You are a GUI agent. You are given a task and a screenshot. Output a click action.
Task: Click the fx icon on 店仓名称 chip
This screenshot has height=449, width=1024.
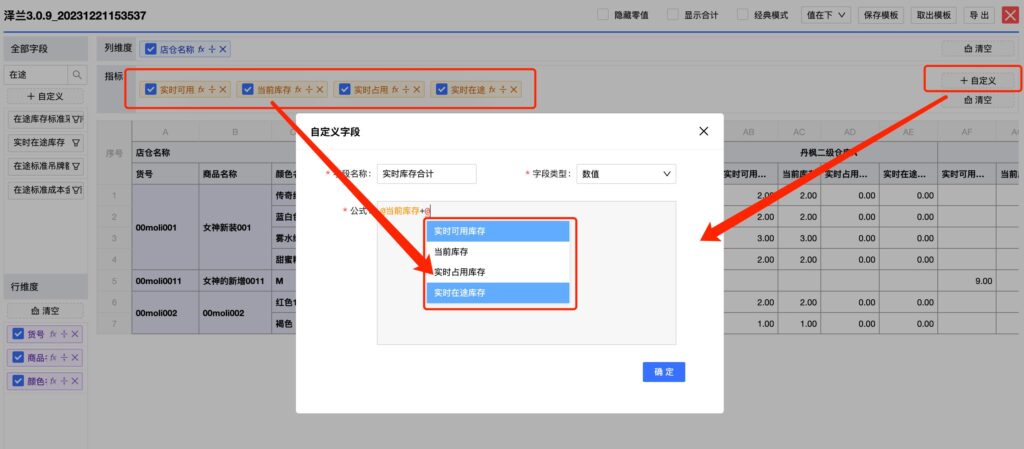pos(202,49)
